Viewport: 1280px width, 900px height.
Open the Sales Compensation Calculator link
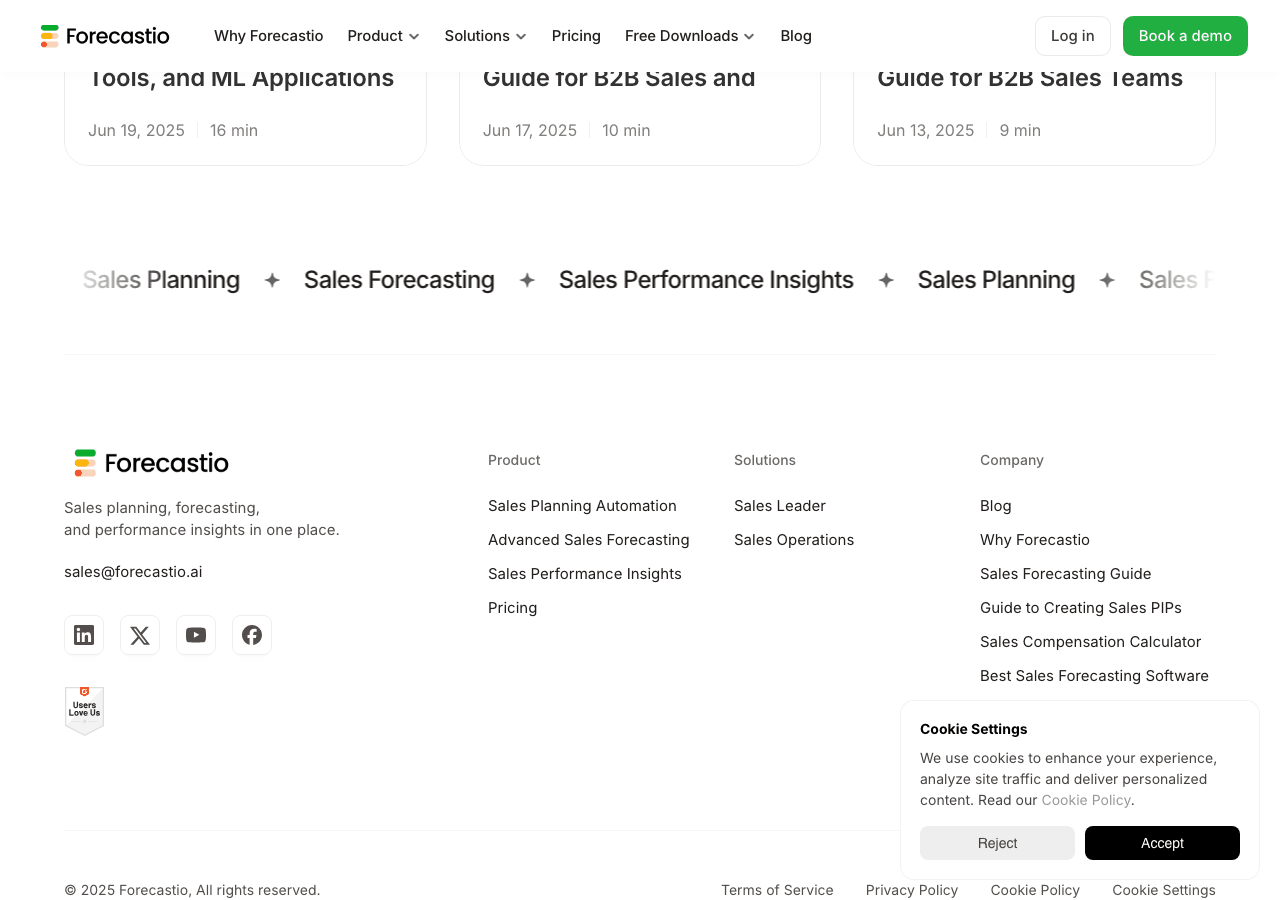point(1091,642)
